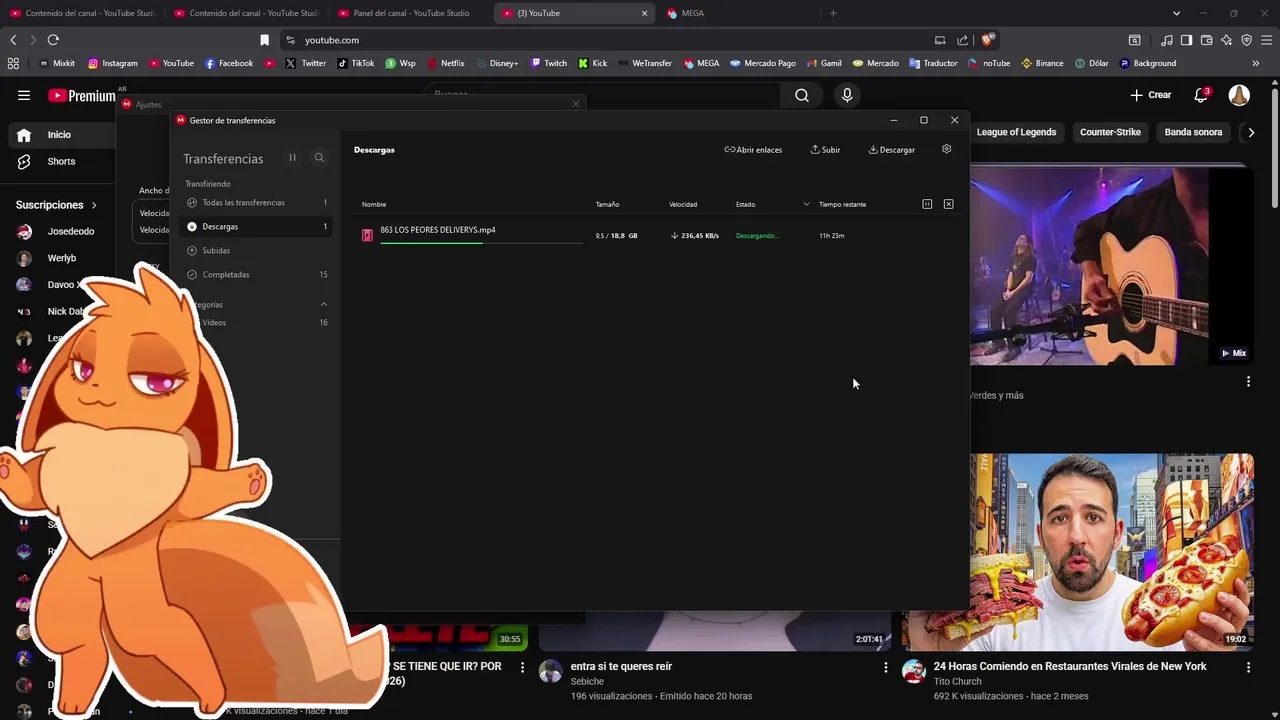Image resolution: width=1280 pixels, height=720 pixels.
Task: Search transfers with the magnifier icon
Action: click(319, 158)
